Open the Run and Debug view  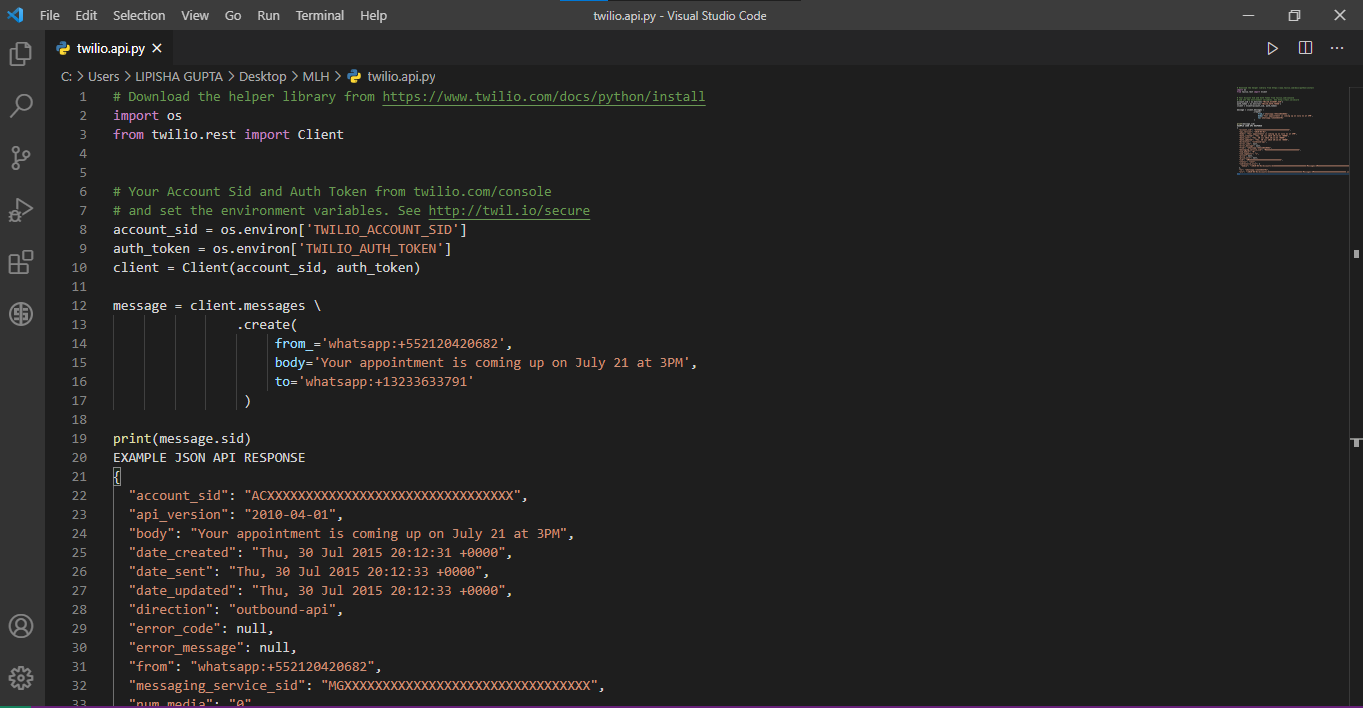[x=21, y=210]
